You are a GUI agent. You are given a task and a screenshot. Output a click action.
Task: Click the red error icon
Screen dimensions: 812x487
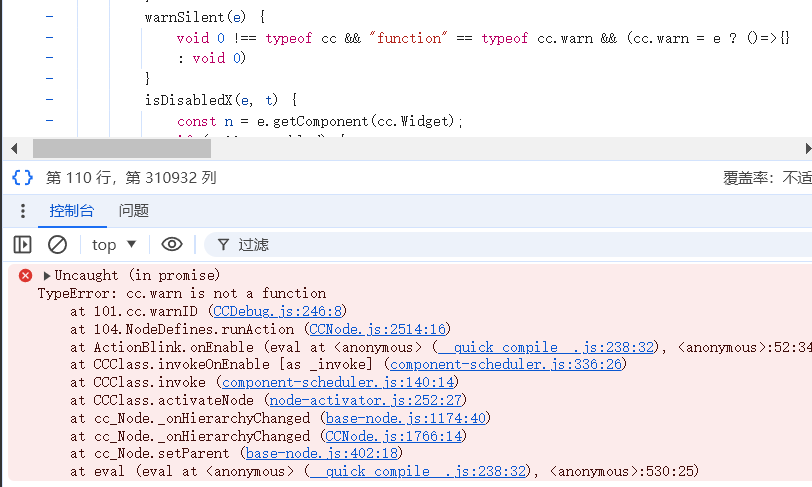click(x=26, y=275)
